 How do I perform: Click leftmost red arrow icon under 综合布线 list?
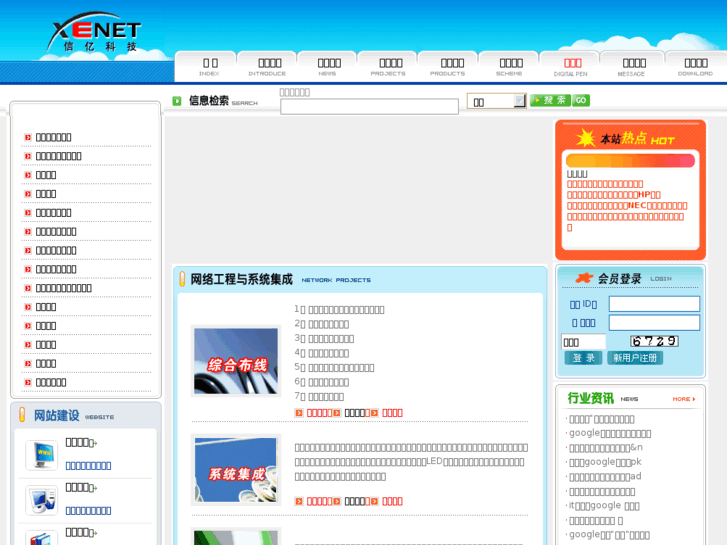(x=299, y=413)
